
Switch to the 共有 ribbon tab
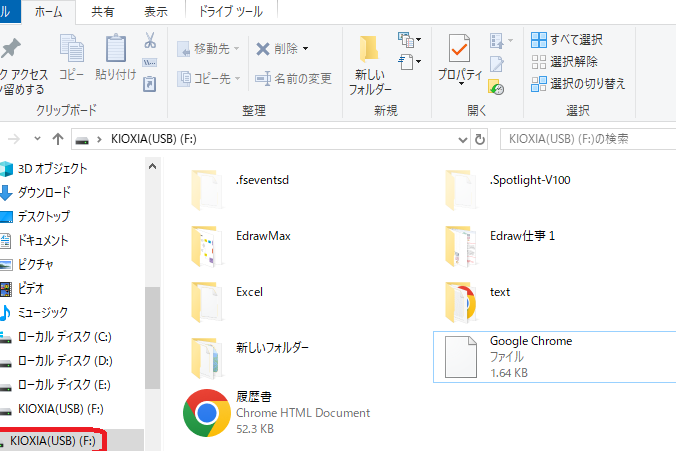pyautogui.click(x=102, y=12)
